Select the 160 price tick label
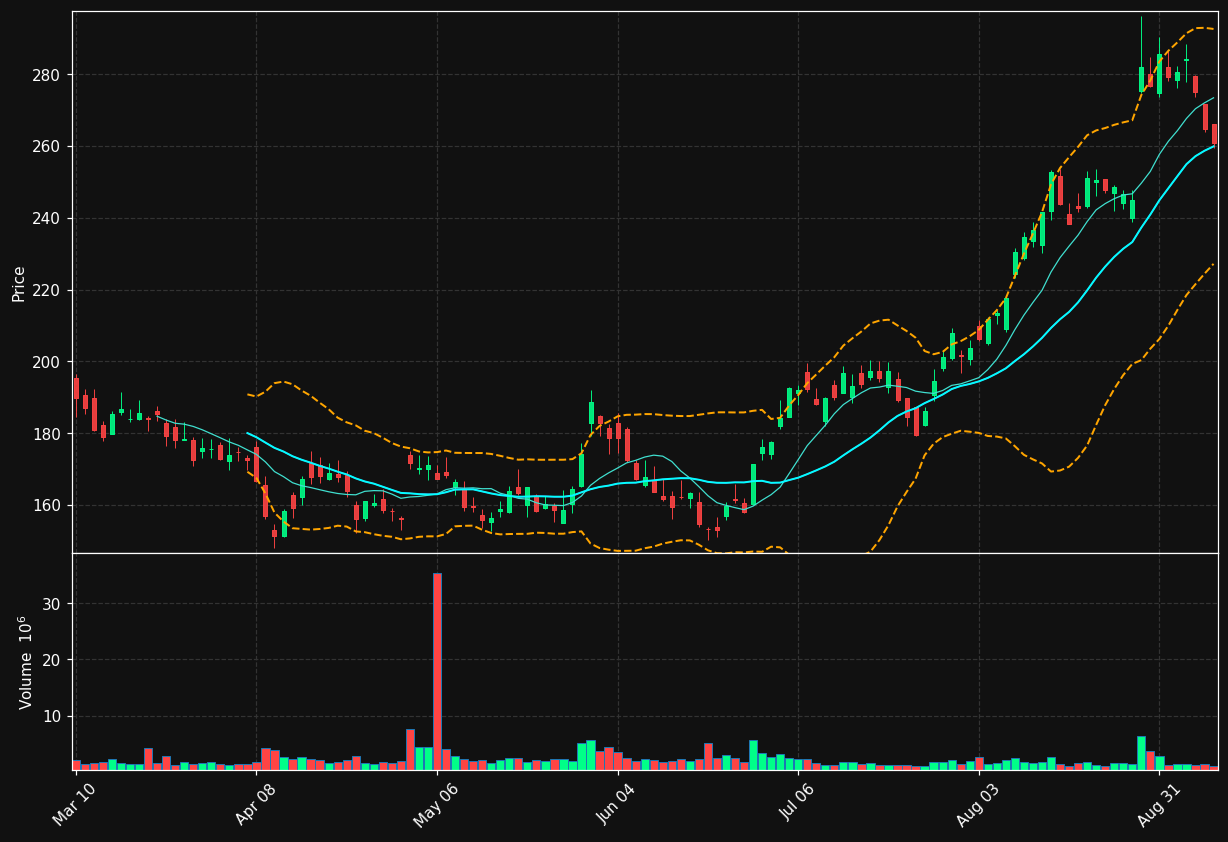Image resolution: width=1228 pixels, height=842 pixels. tap(48, 506)
